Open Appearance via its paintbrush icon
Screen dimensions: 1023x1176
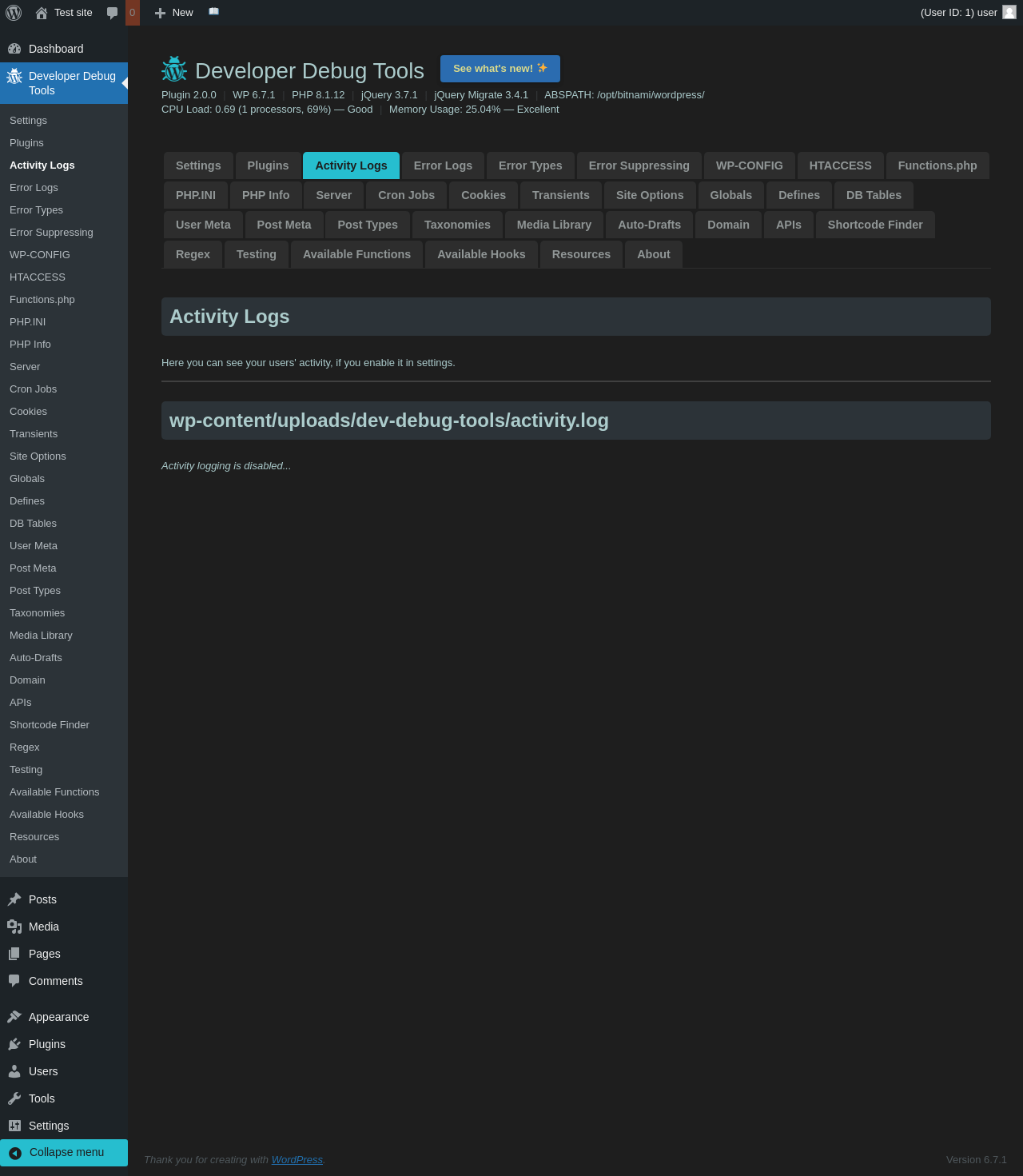click(x=14, y=1017)
